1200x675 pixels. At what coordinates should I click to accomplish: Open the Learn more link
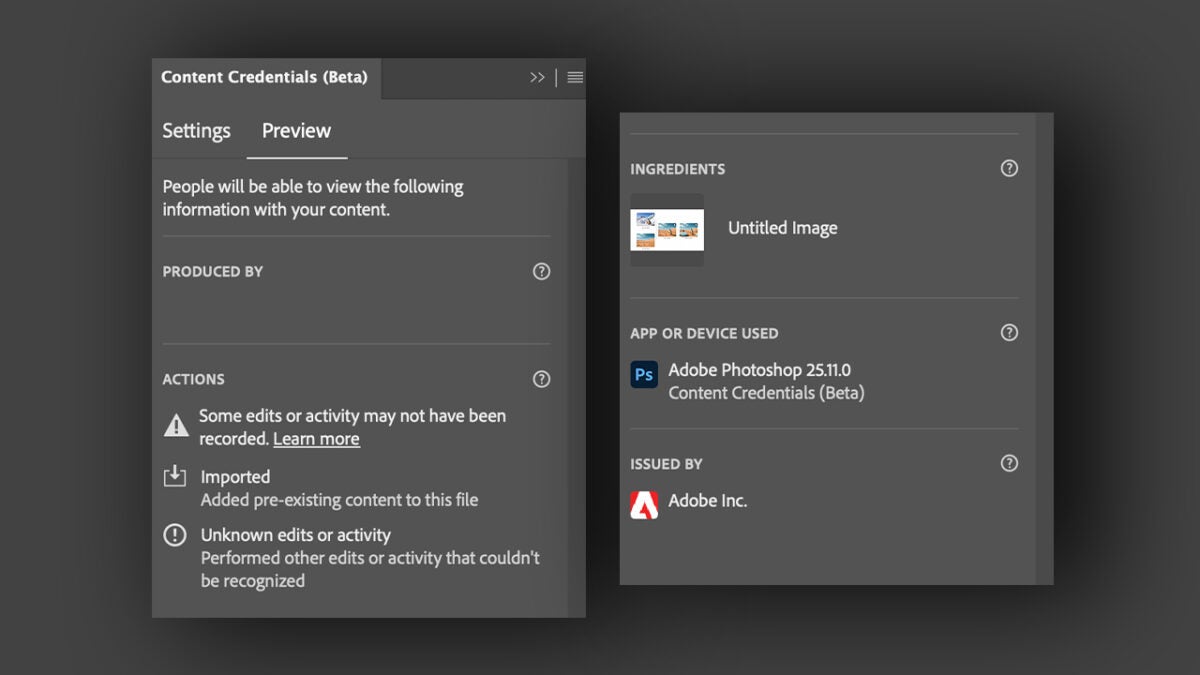[x=316, y=439]
